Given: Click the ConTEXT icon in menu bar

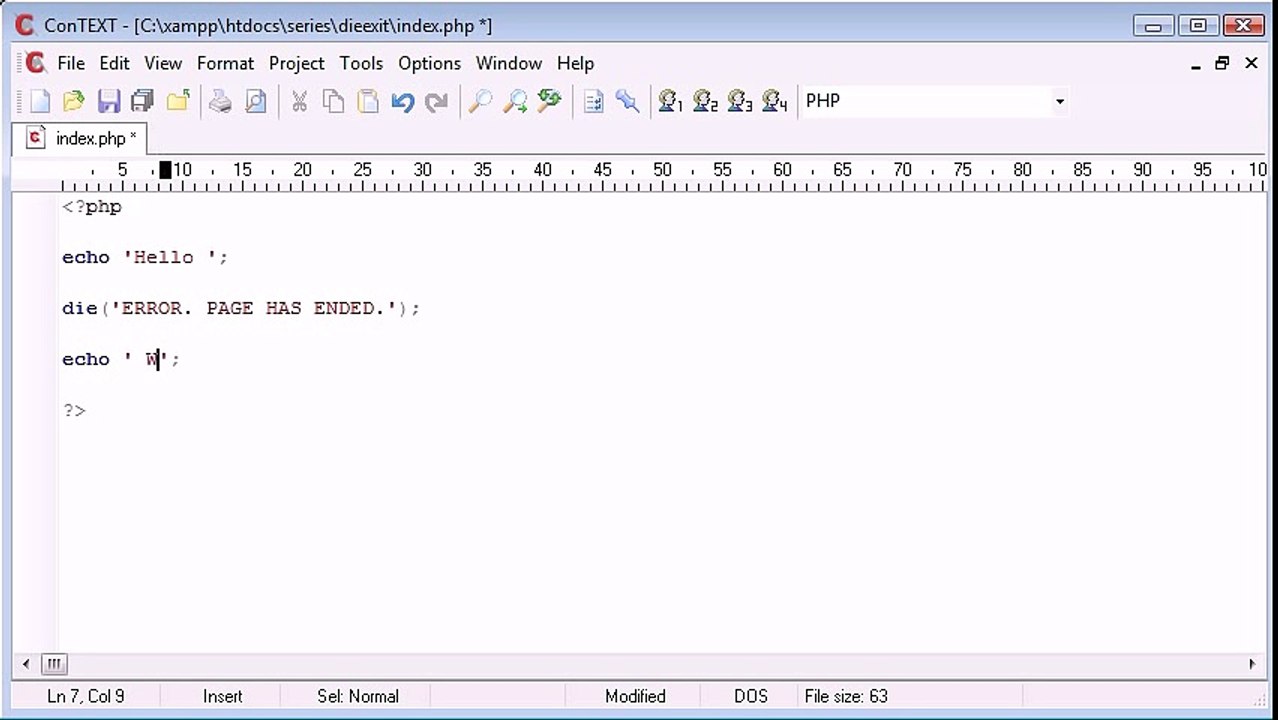Looking at the screenshot, I should click(35, 63).
